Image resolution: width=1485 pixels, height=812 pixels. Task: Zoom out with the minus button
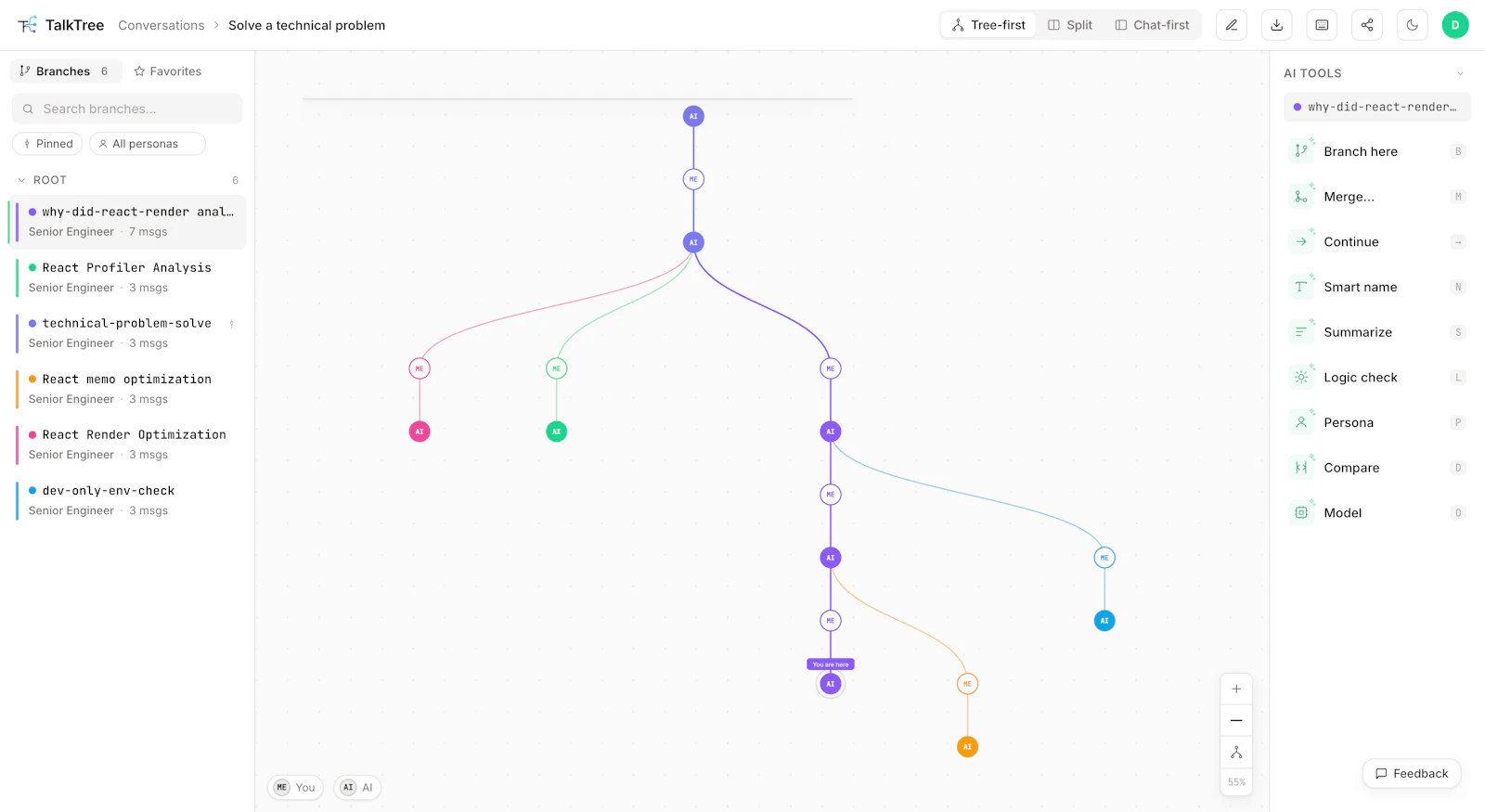point(1236,721)
